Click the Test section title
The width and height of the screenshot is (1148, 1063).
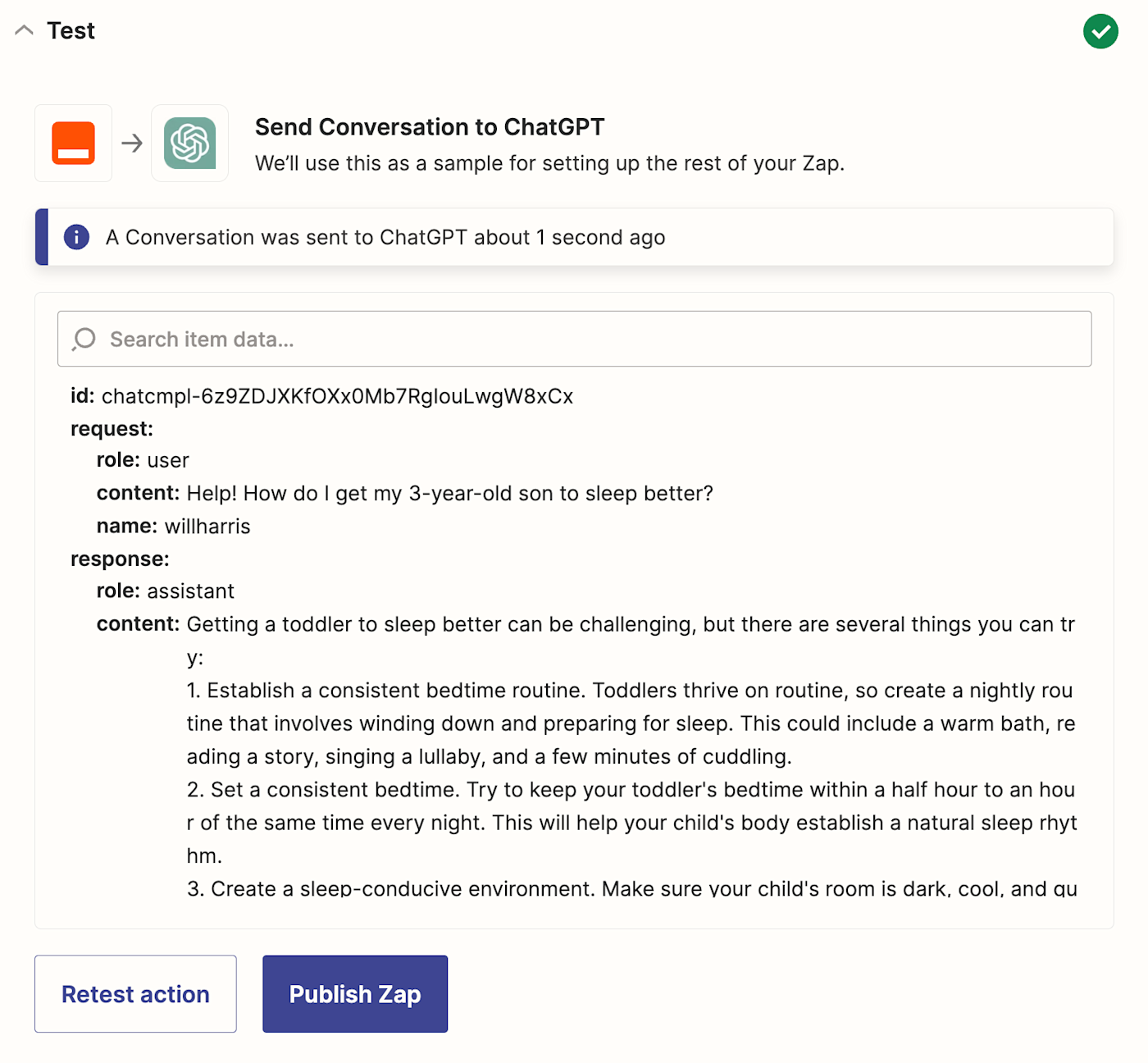[71, 31]
